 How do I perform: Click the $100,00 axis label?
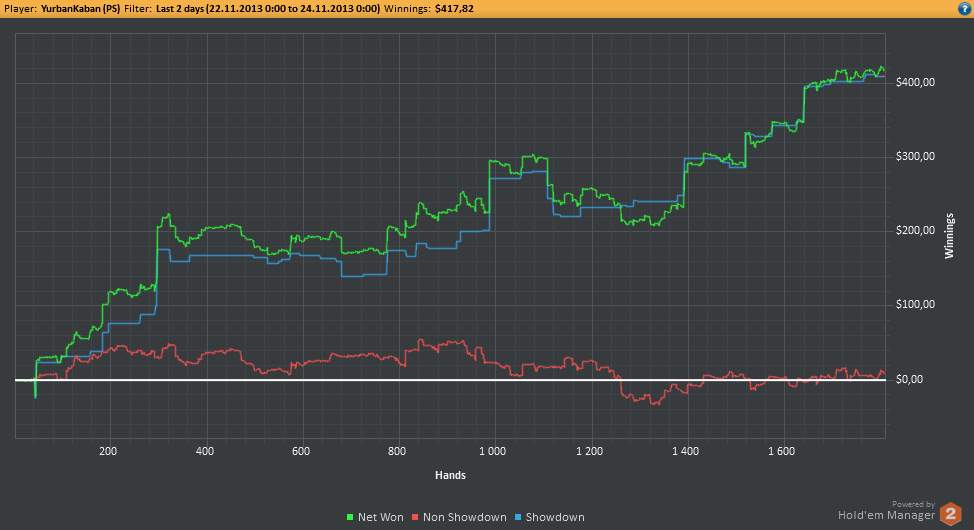click(915, 304)
